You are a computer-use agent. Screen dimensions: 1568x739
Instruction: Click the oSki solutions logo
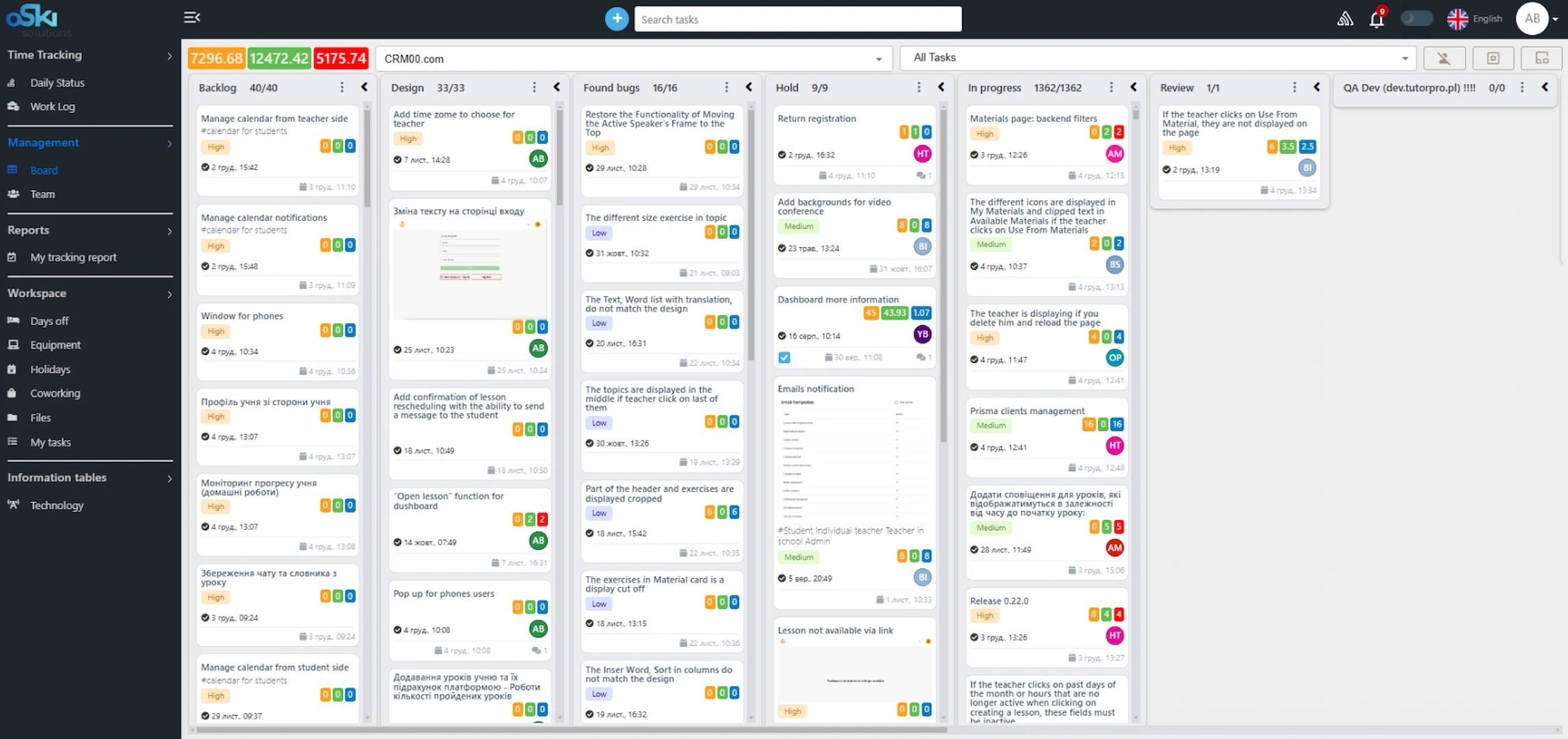click(x=38, y=19)
